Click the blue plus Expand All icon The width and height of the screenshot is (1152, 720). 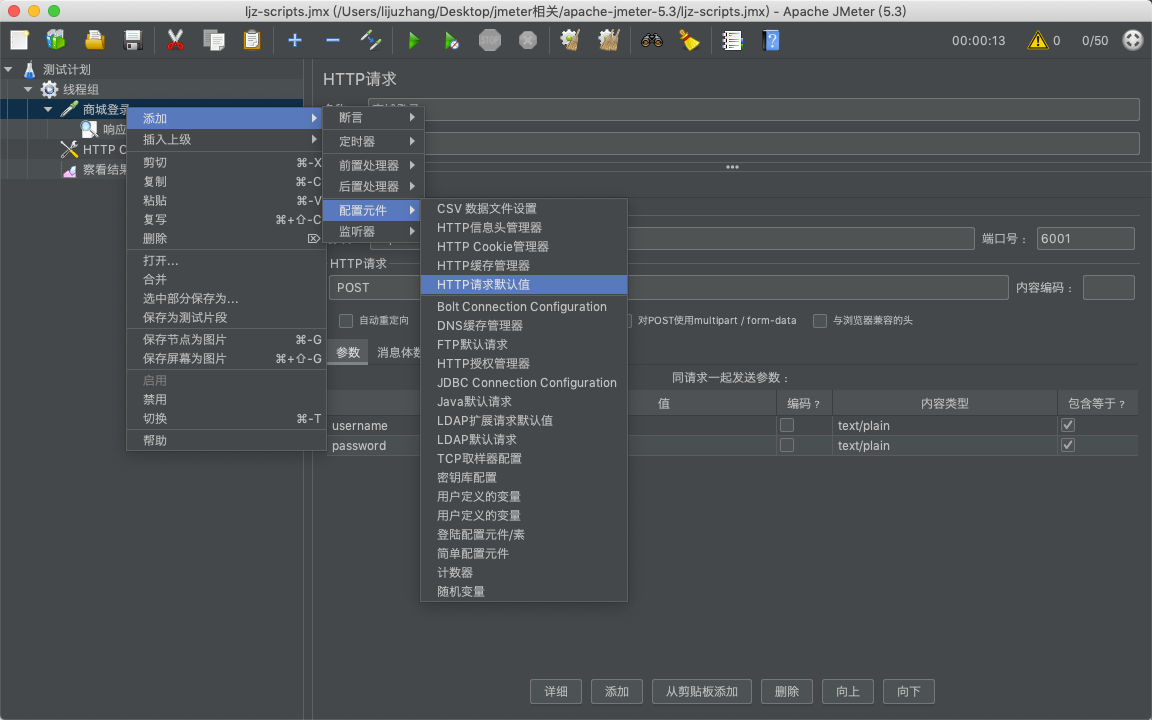pos(295,40)
